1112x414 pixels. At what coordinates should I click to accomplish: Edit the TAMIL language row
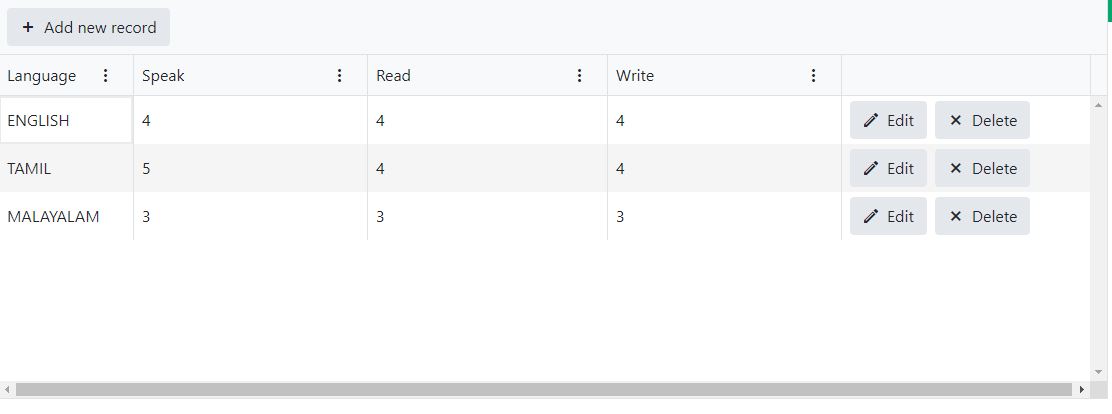click(888, 169)
